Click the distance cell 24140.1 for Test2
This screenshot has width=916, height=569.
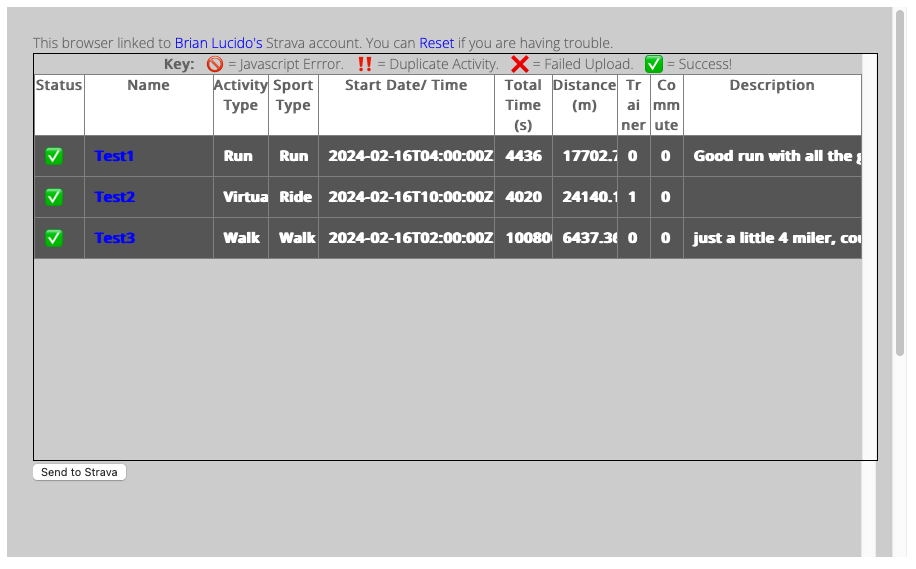tap(585, 197)
